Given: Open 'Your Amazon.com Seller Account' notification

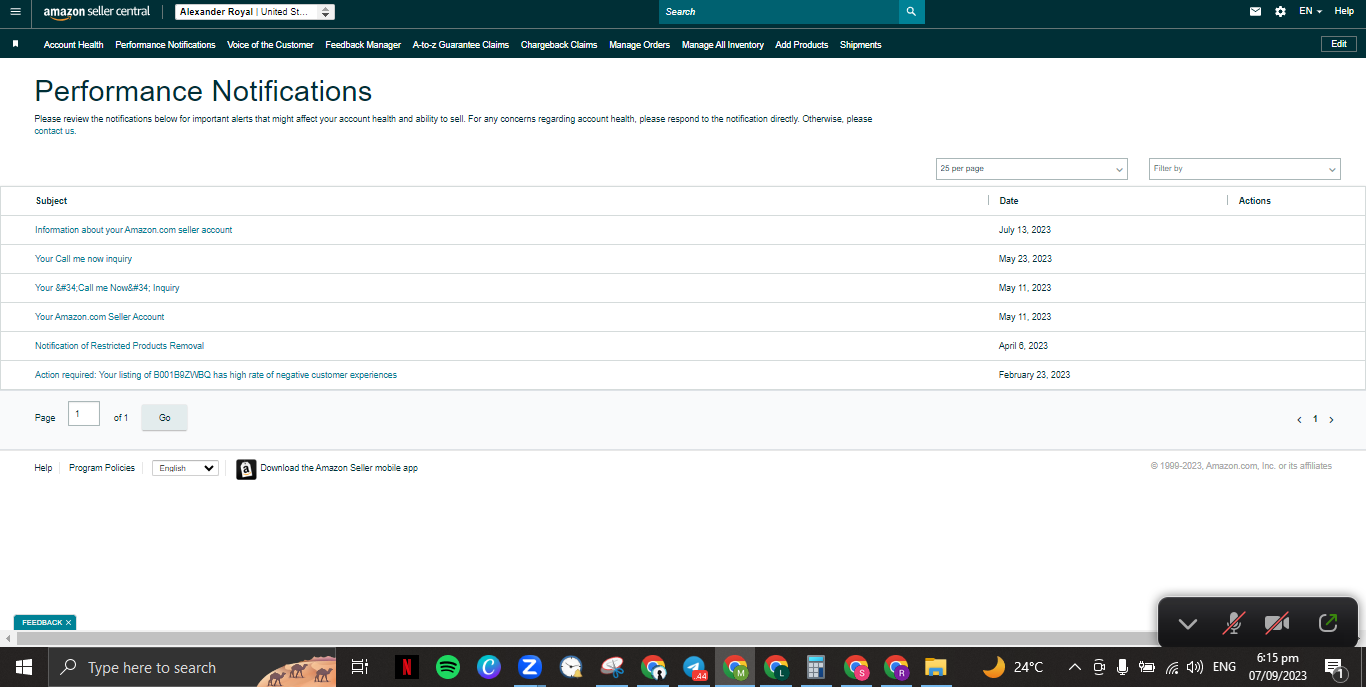Looking at the screenshot, I should [x=100, y=317].
